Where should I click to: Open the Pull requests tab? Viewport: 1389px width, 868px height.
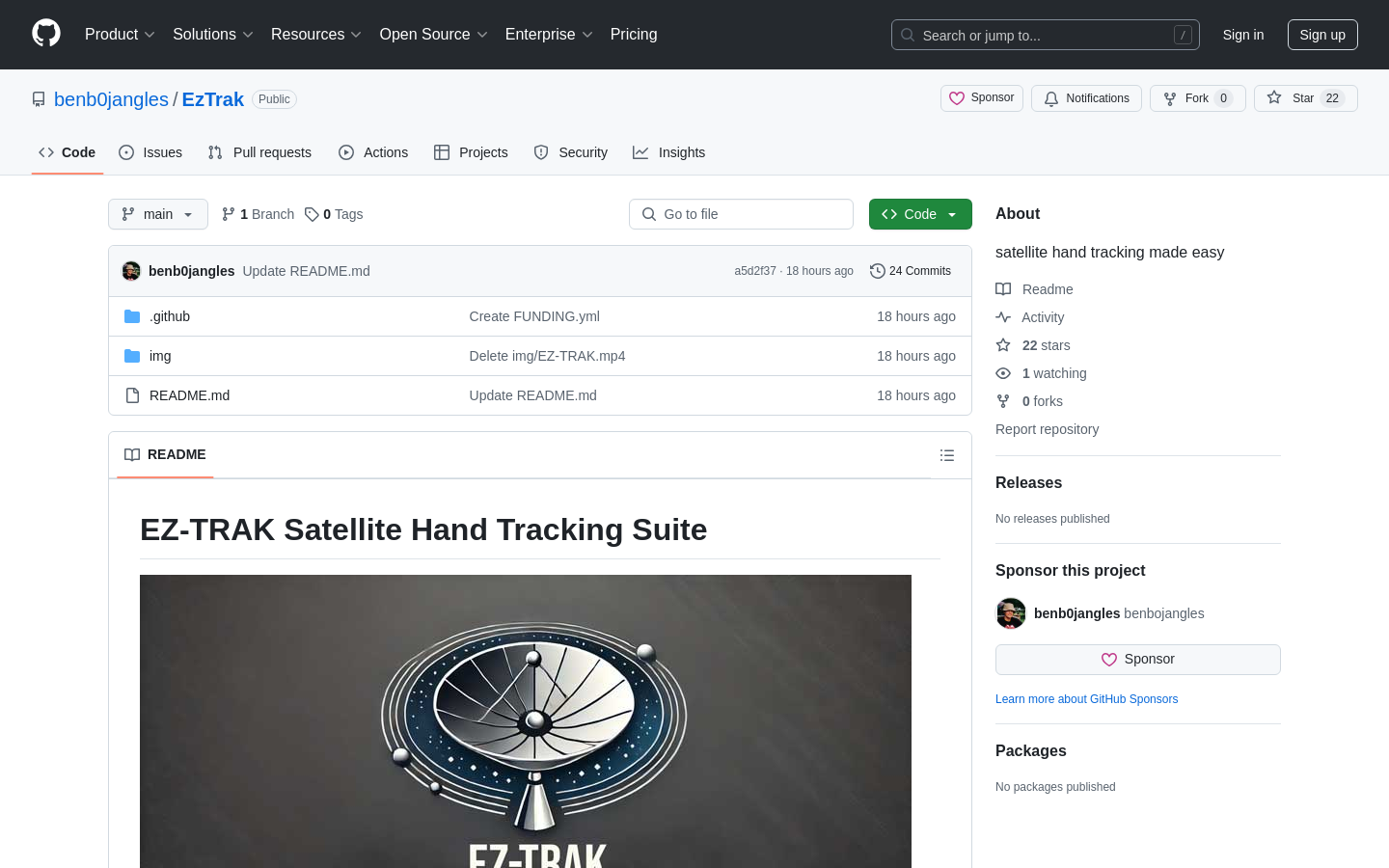259,152
